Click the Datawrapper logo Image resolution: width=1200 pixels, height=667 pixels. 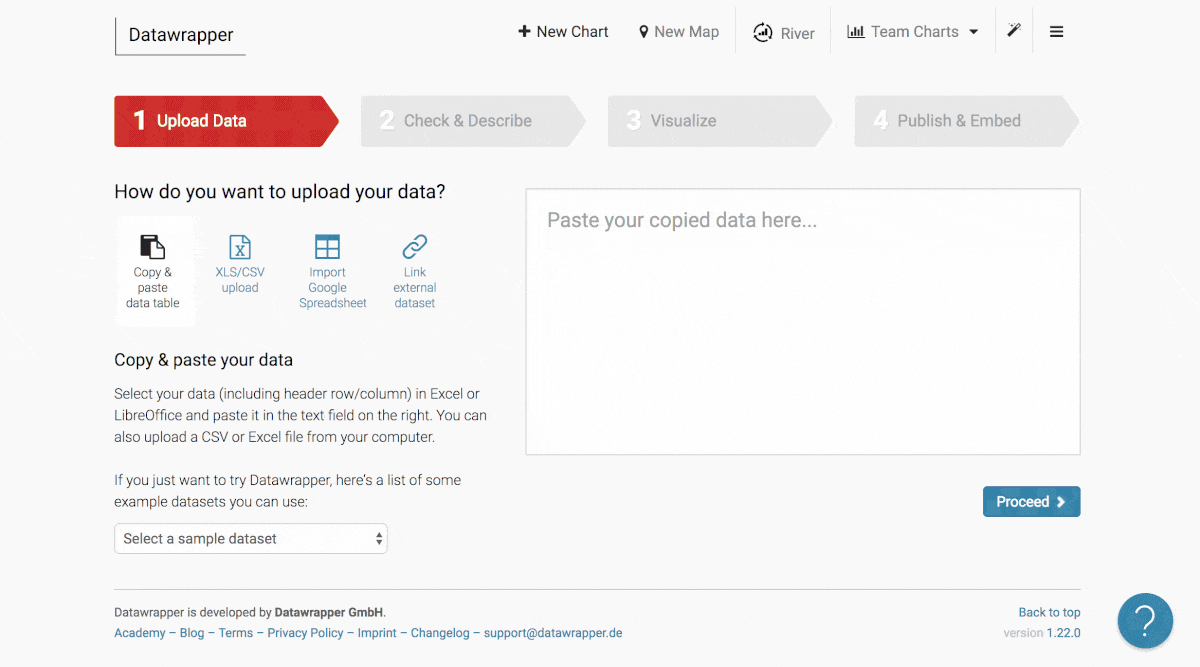(181, 35)
